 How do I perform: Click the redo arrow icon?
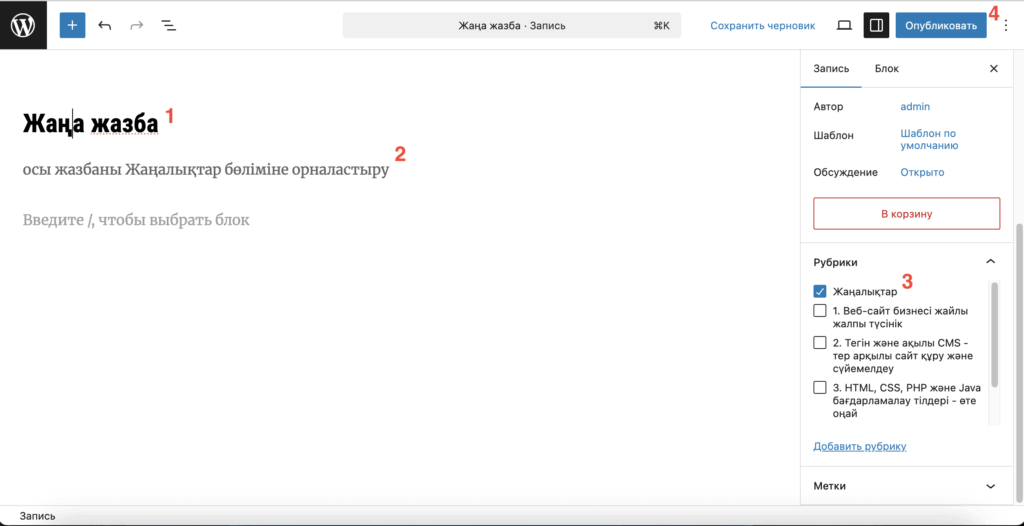(x=137, y=25)
